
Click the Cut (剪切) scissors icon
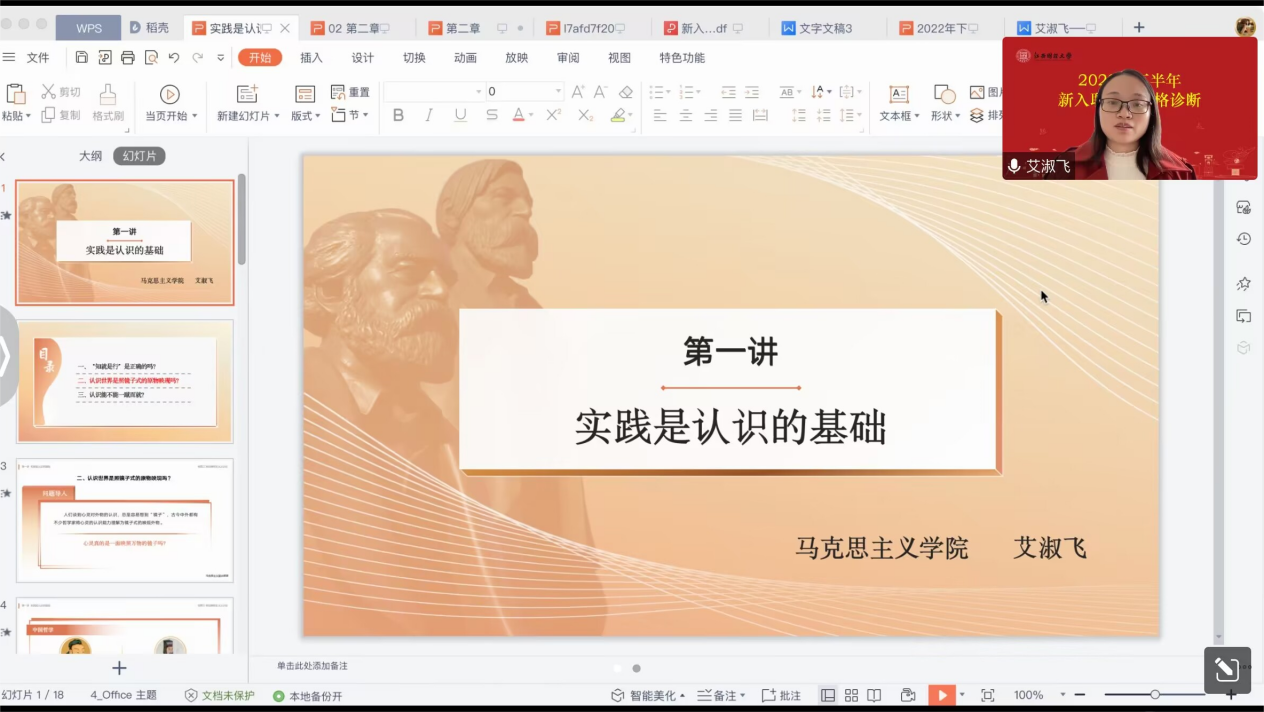click(x=48, y=92)
